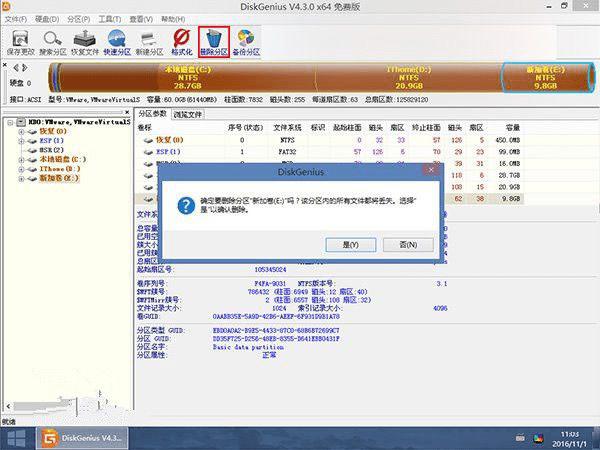Open the Help (H) menu
Screen dimensions: 600x450
pyautogui.click(x=173, y=19)
